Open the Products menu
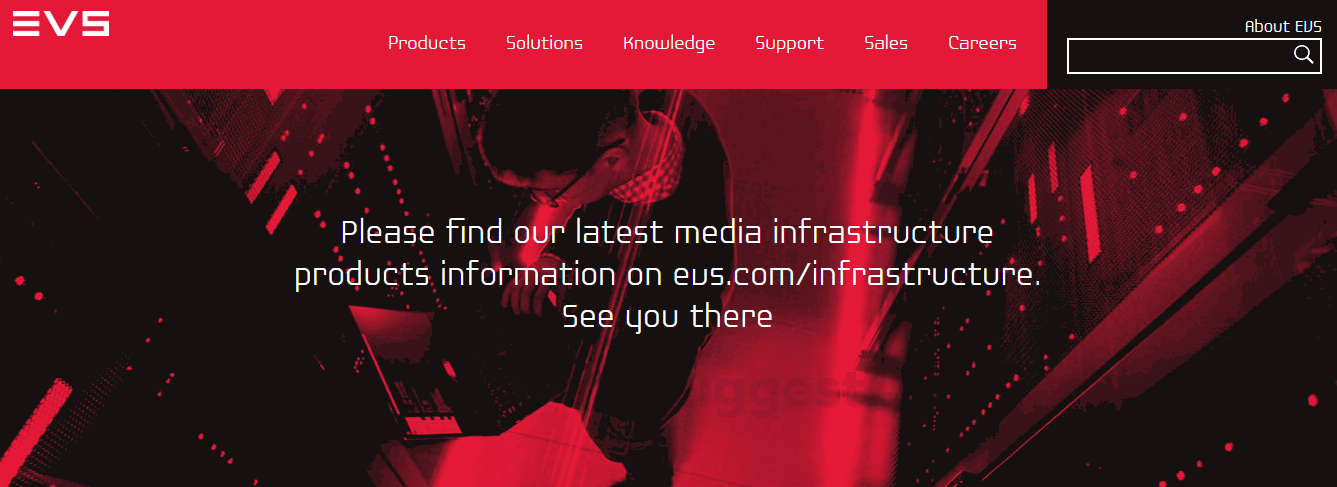 427,43
